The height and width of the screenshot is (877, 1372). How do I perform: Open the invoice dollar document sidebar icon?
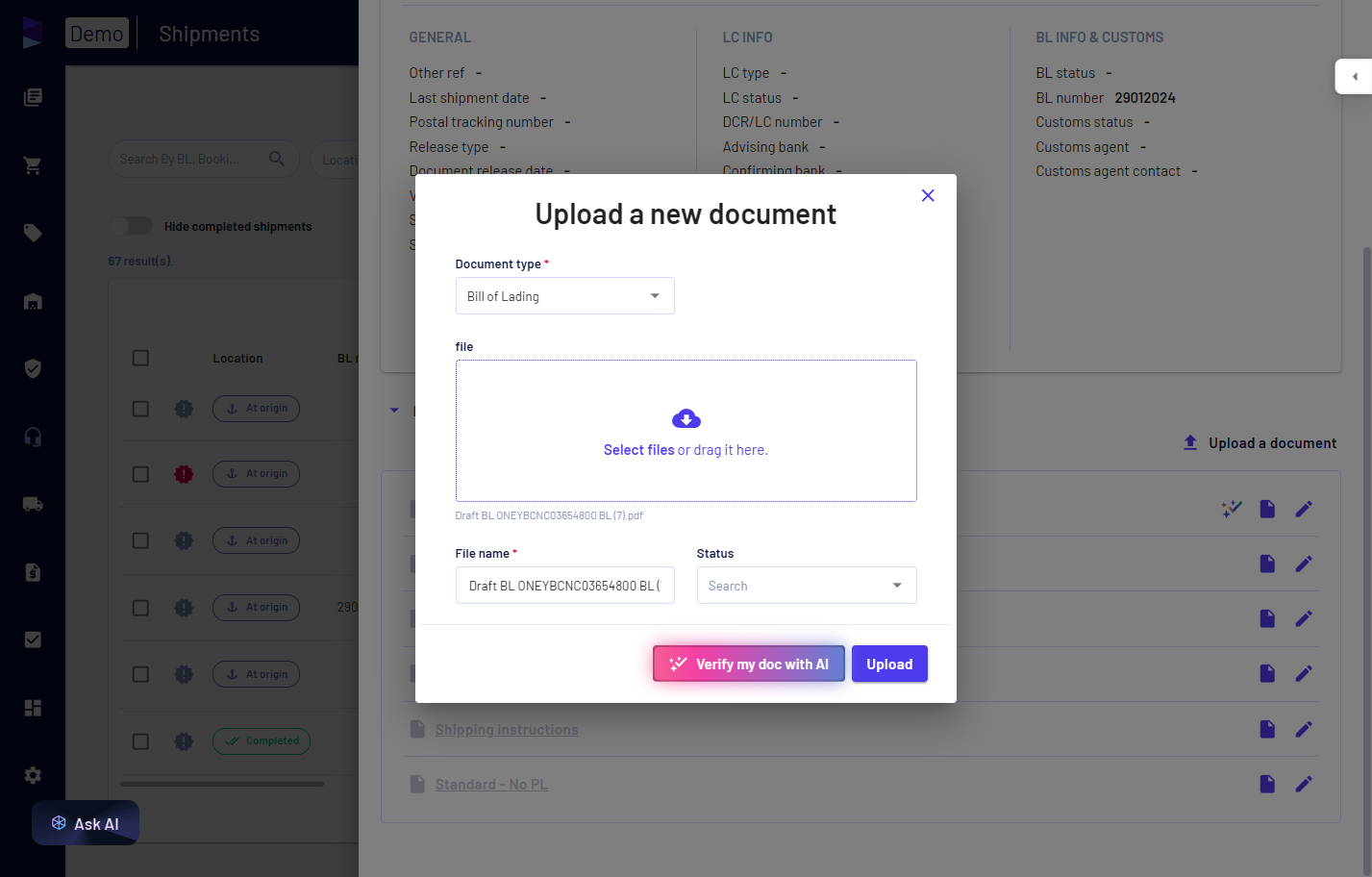point(33,572)
